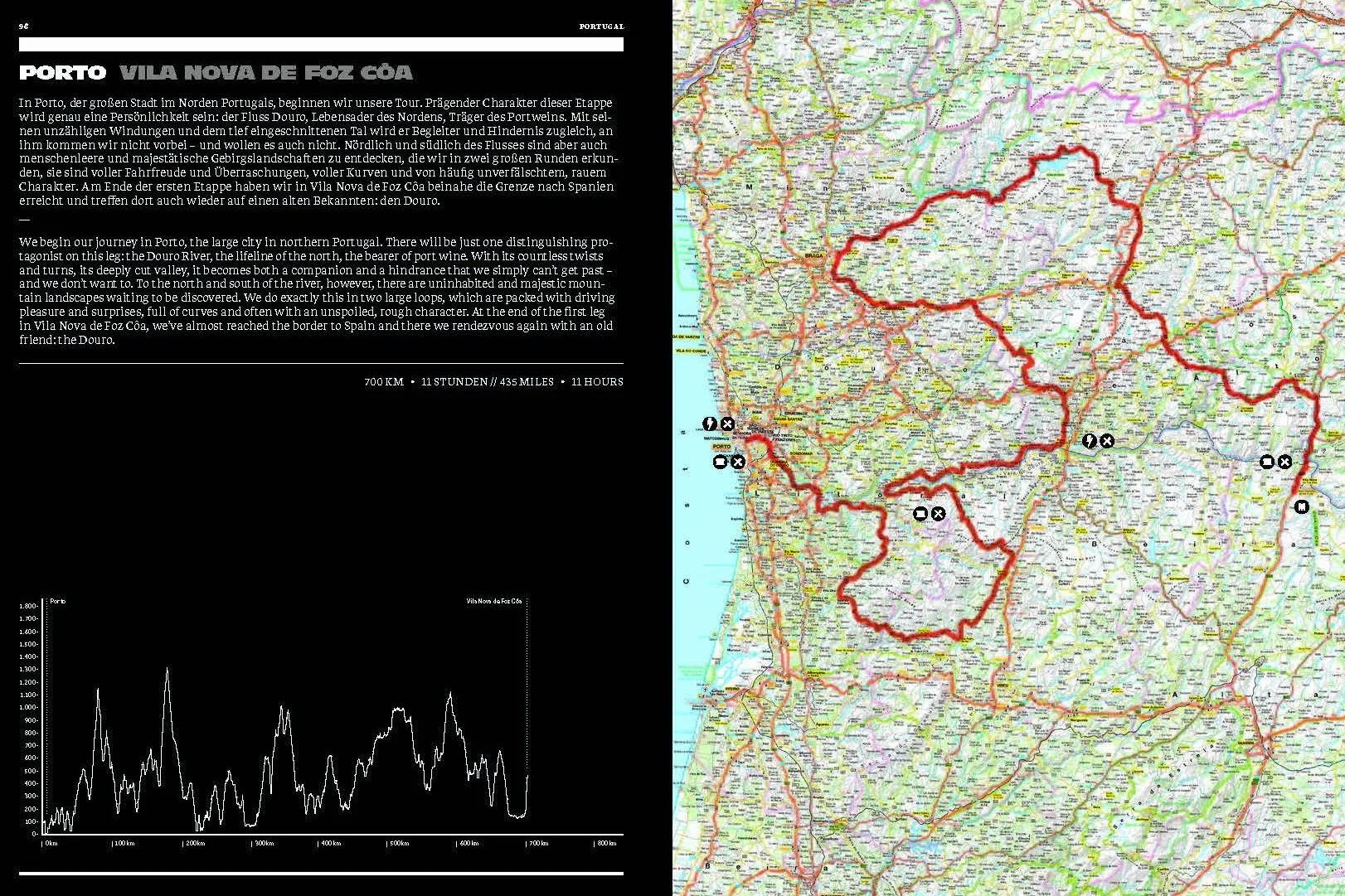The width and height of the screenshot is (1345, 896).
Task: Click the BRAGA city label on map
Action: click(x=813, y=256)
